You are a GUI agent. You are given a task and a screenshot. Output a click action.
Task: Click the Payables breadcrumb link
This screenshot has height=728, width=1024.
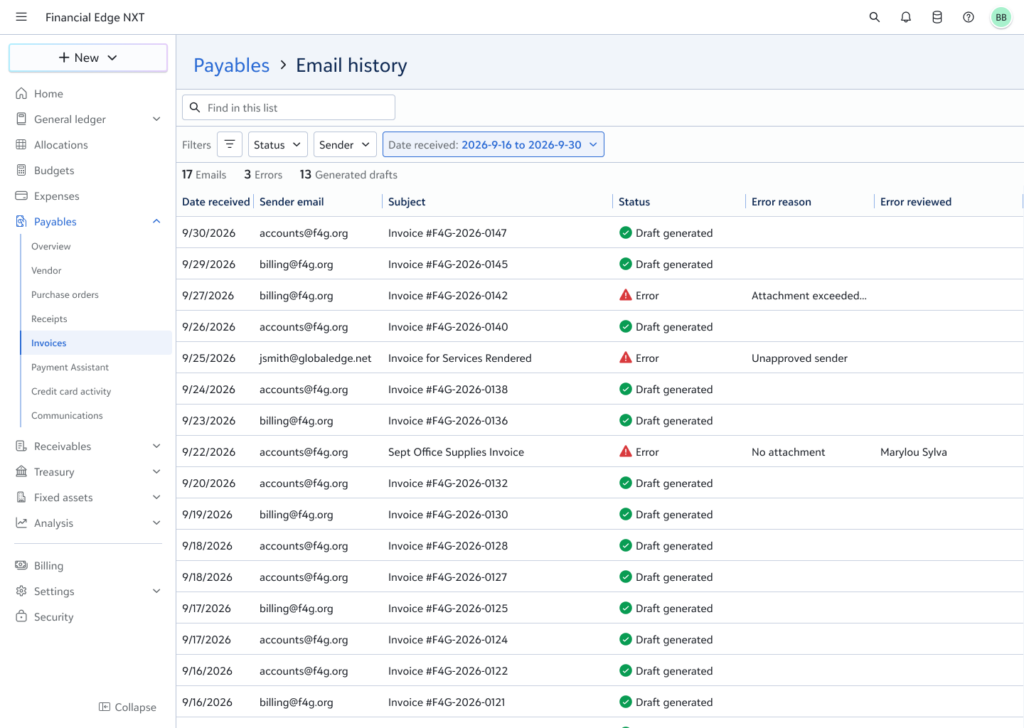[231, 65]
